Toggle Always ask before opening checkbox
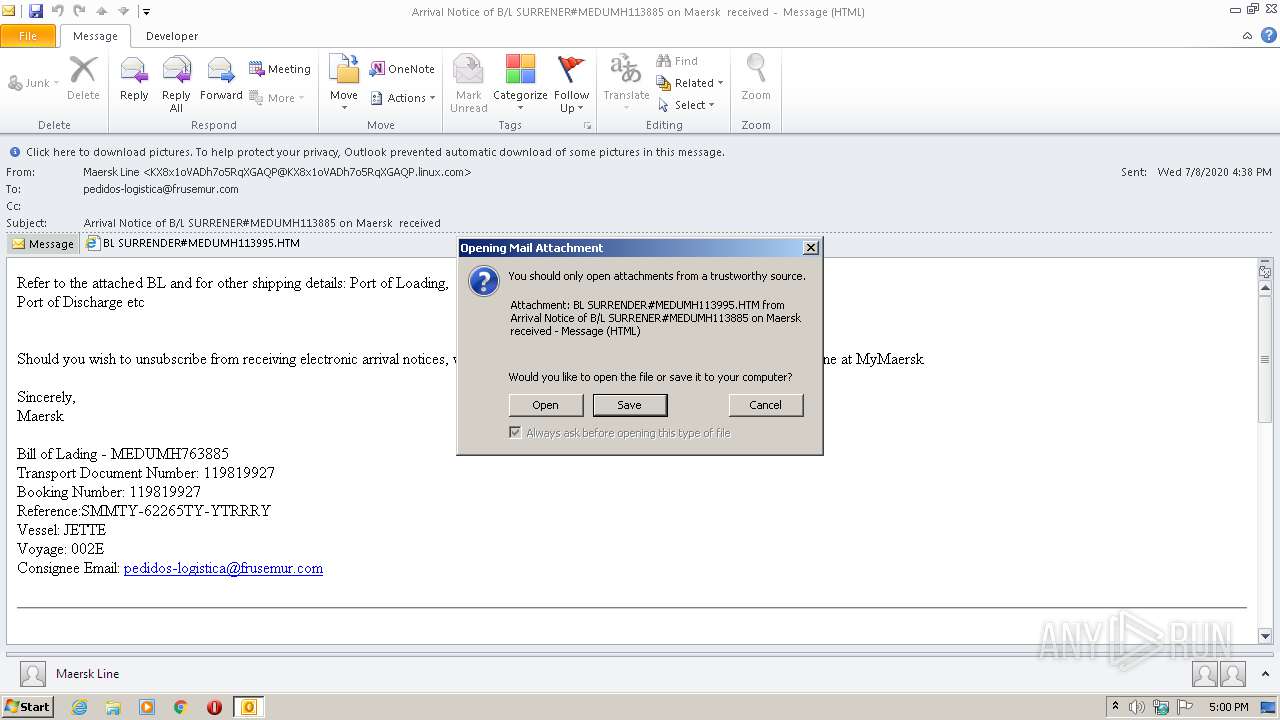The width and height of the screenshot is (1280, 720). tap(515, 433)
